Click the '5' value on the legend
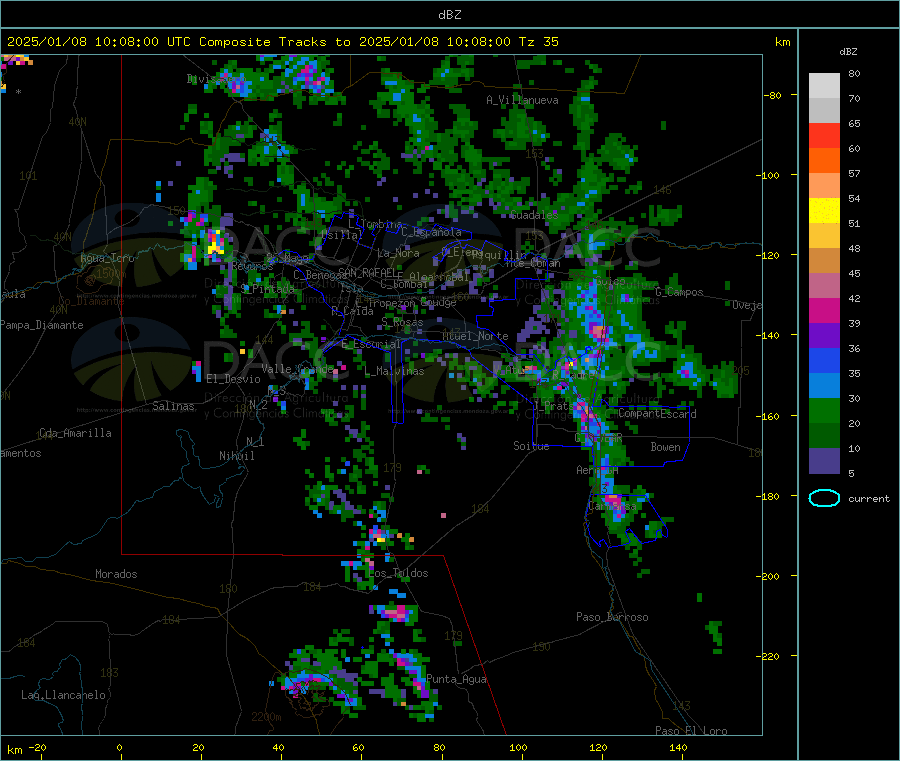Viewport: 900px width, 761px height. pos(851,473)
